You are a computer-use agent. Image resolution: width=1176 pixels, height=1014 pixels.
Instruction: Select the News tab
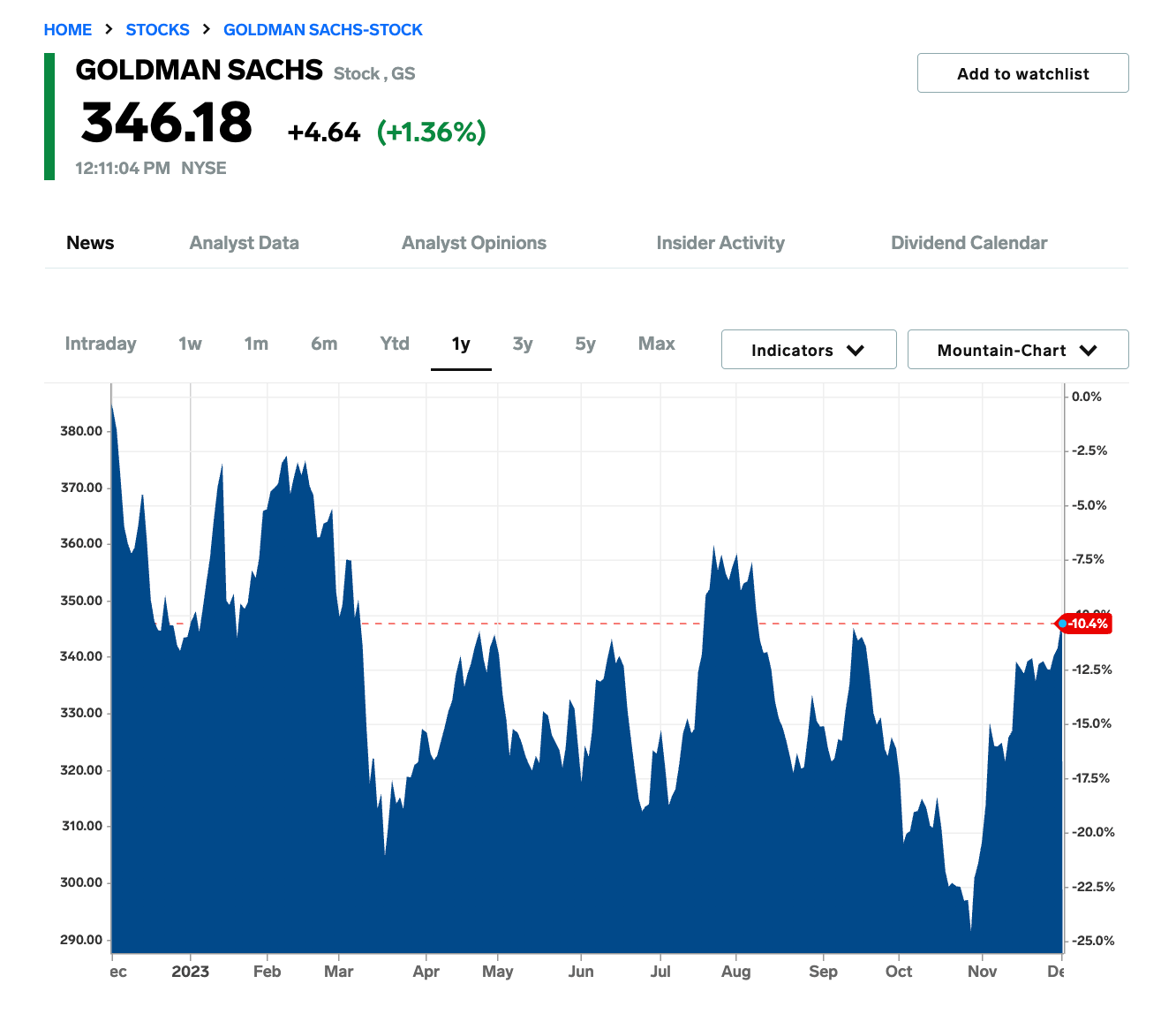click(x=90, y=242)
